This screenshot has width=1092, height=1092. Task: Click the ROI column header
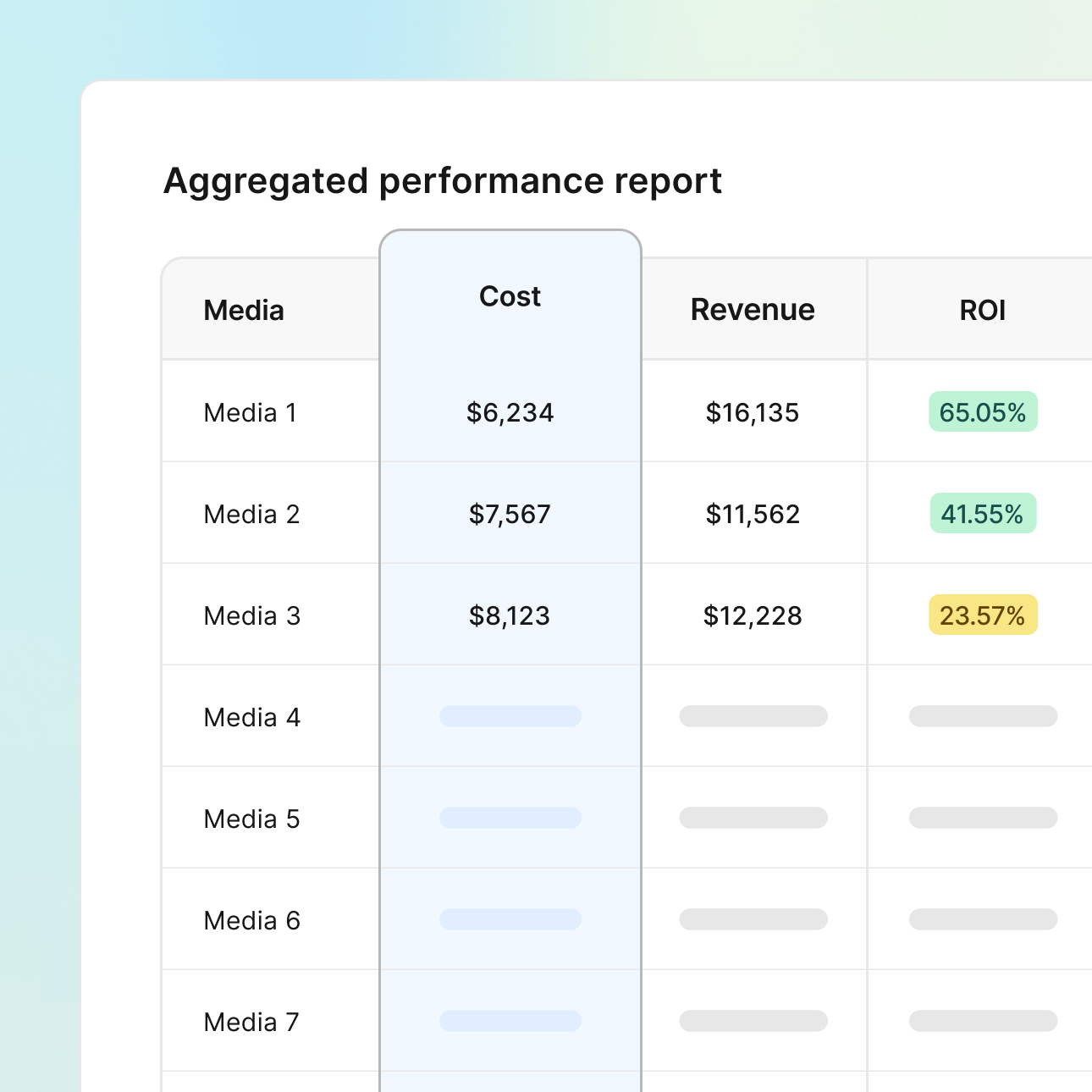(x=980, y=310)
